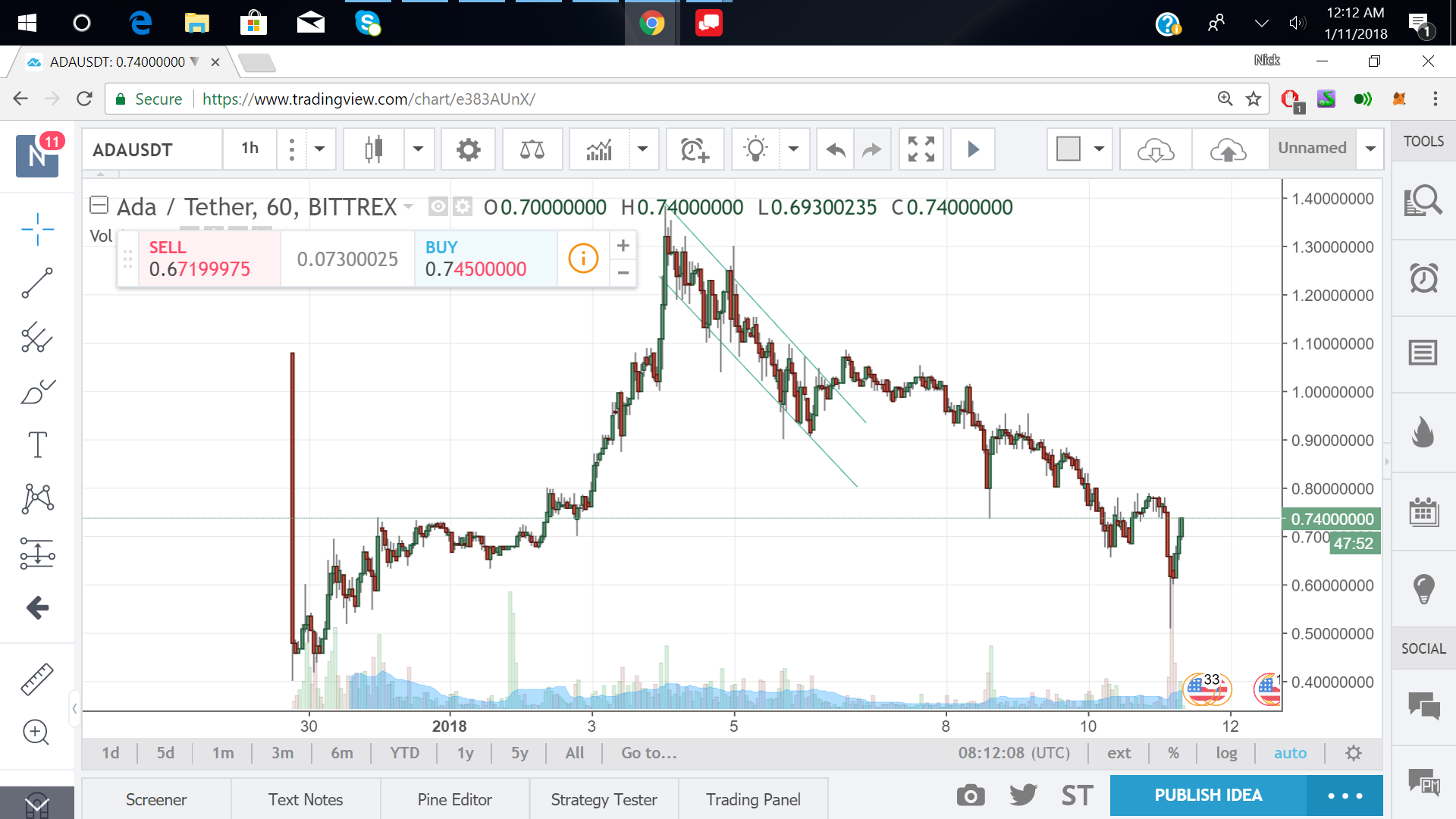The width and height of the screenshot is (1456, 819).
Task: Expand the candlestick chart style dropdown
Action: pos(418,149)
